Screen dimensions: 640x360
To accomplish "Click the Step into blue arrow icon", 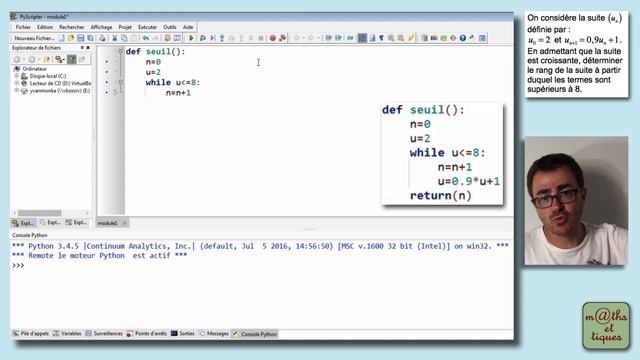I will [222, 38].
